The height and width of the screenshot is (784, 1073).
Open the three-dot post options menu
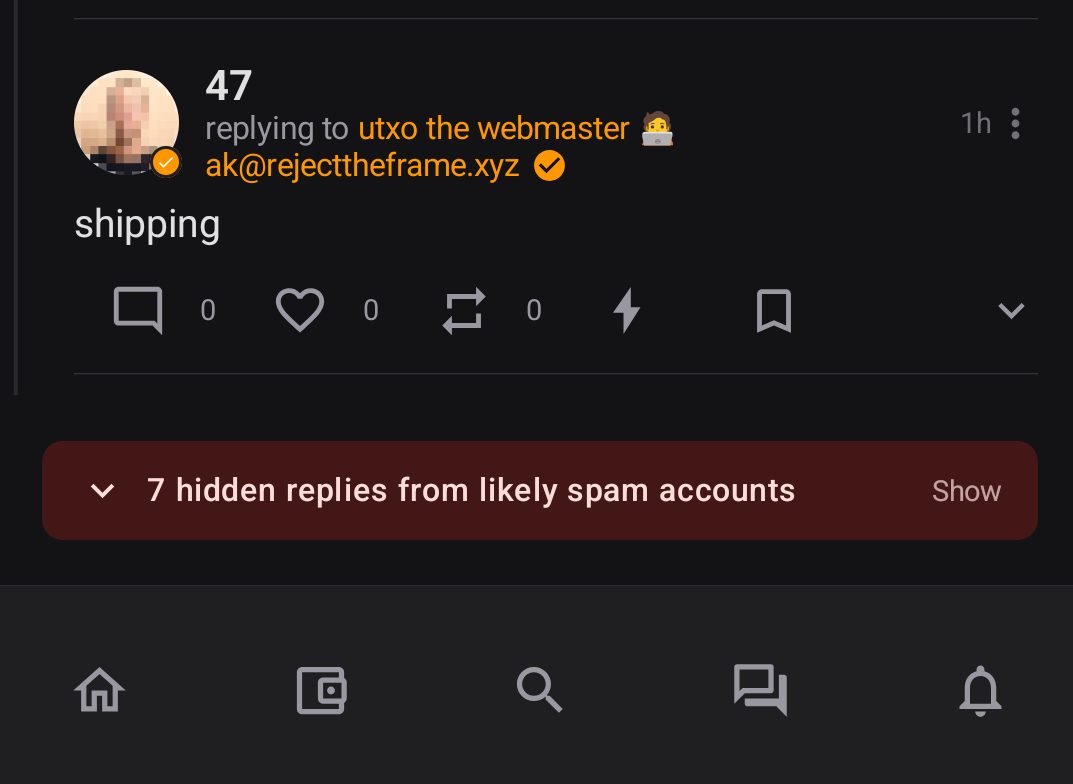(x=1015, y=124)
